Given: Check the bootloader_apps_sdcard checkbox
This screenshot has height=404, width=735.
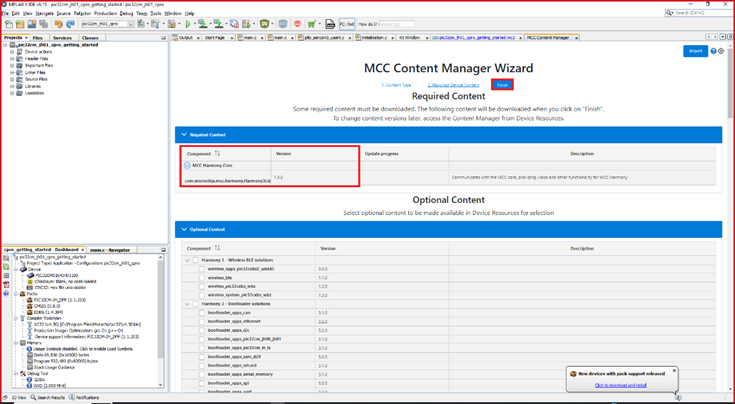Looking at the screenshot, I should click(202, 366).
